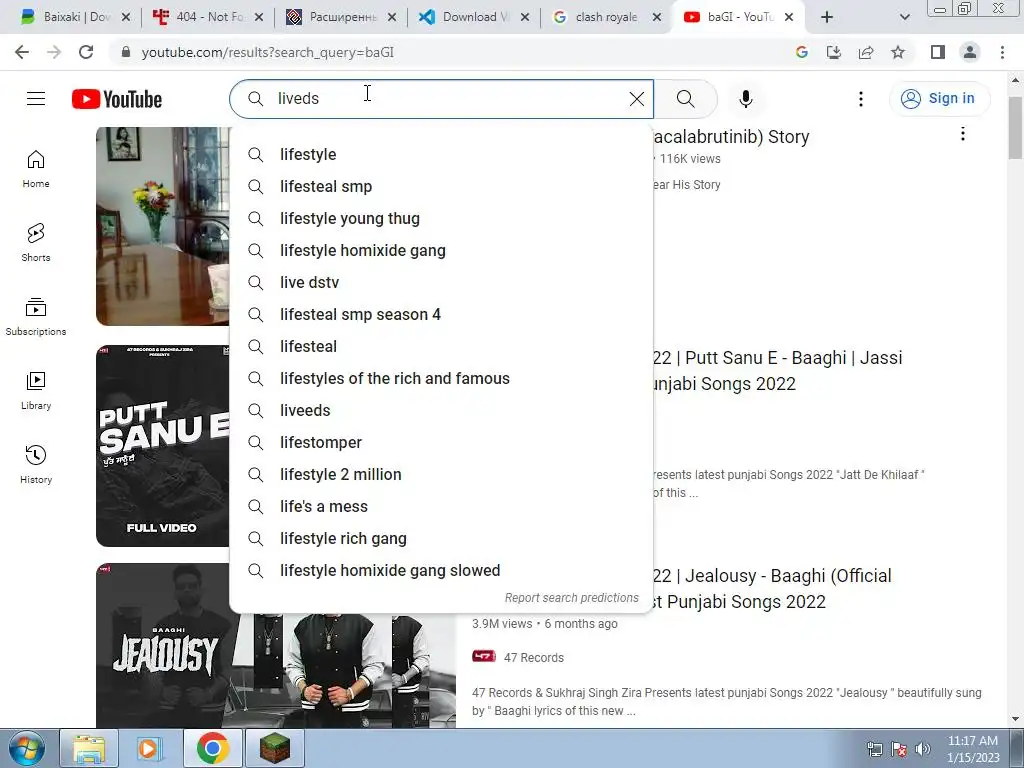Start voice search with the microphone icon
The image size is (1024, 768).
tap(745, 99)
